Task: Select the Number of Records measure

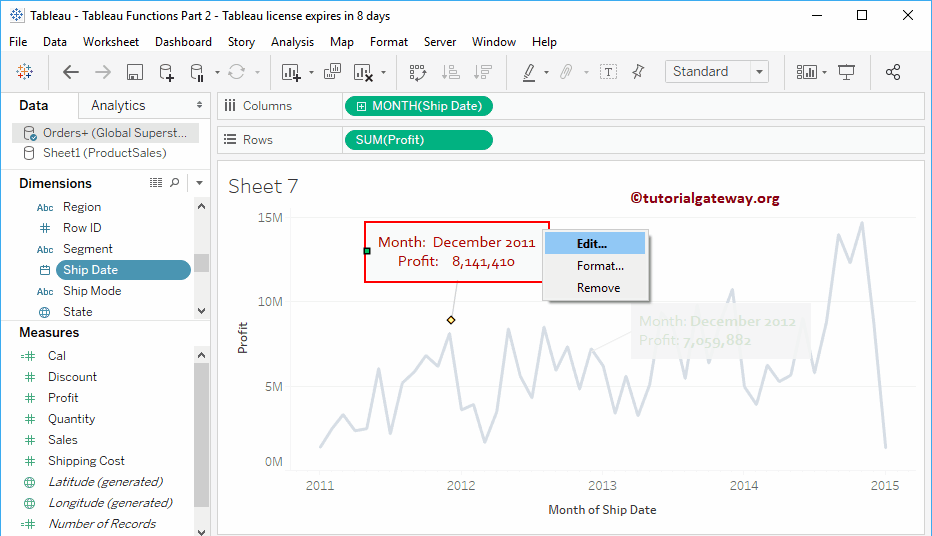Action: click(102, 524)
